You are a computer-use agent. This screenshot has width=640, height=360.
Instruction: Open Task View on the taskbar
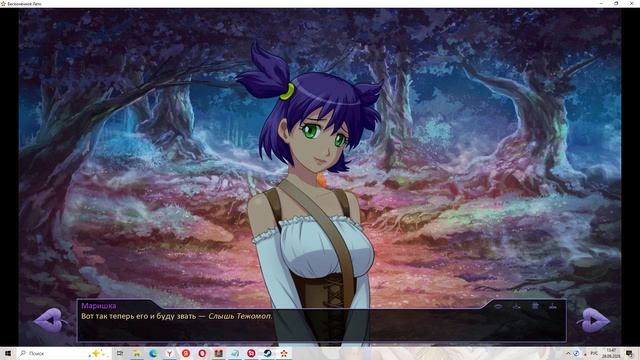click(120, 353)
